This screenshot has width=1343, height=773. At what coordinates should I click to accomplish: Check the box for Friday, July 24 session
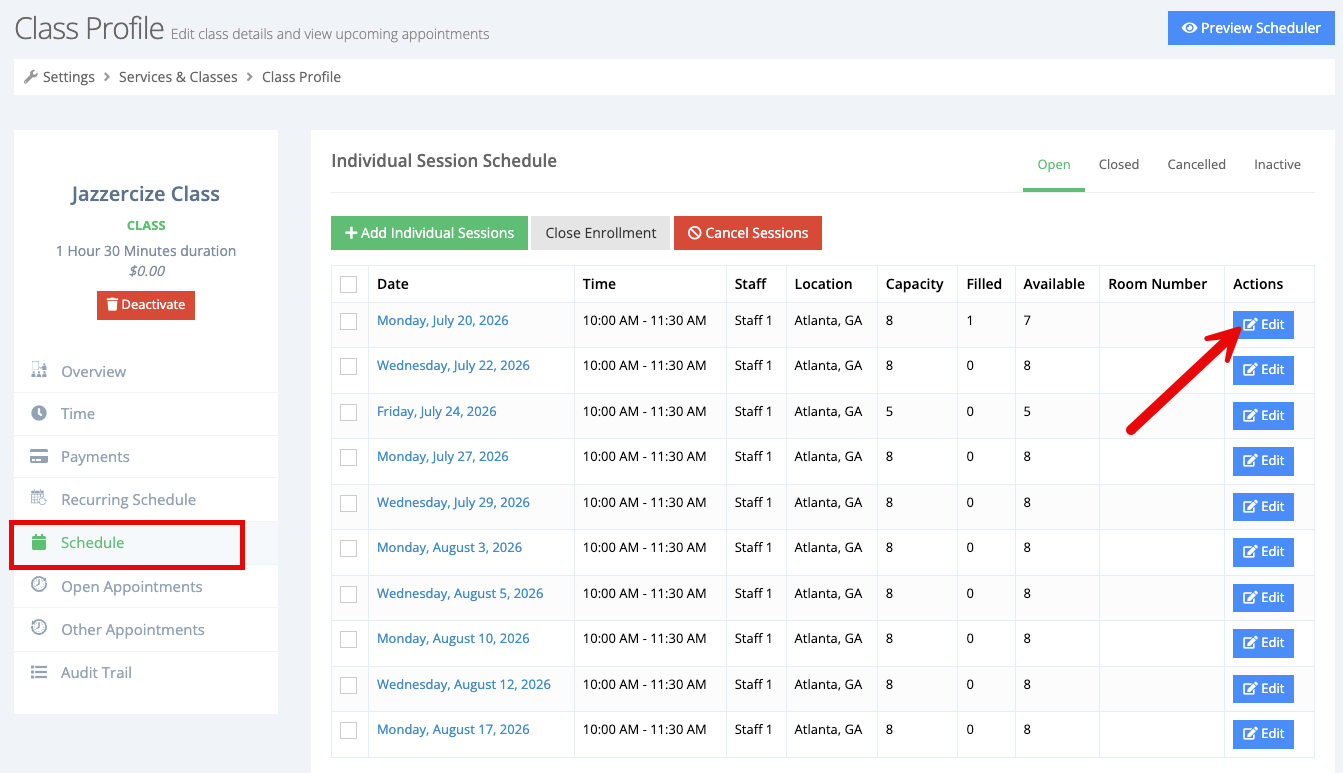click(x=348, y=412)
